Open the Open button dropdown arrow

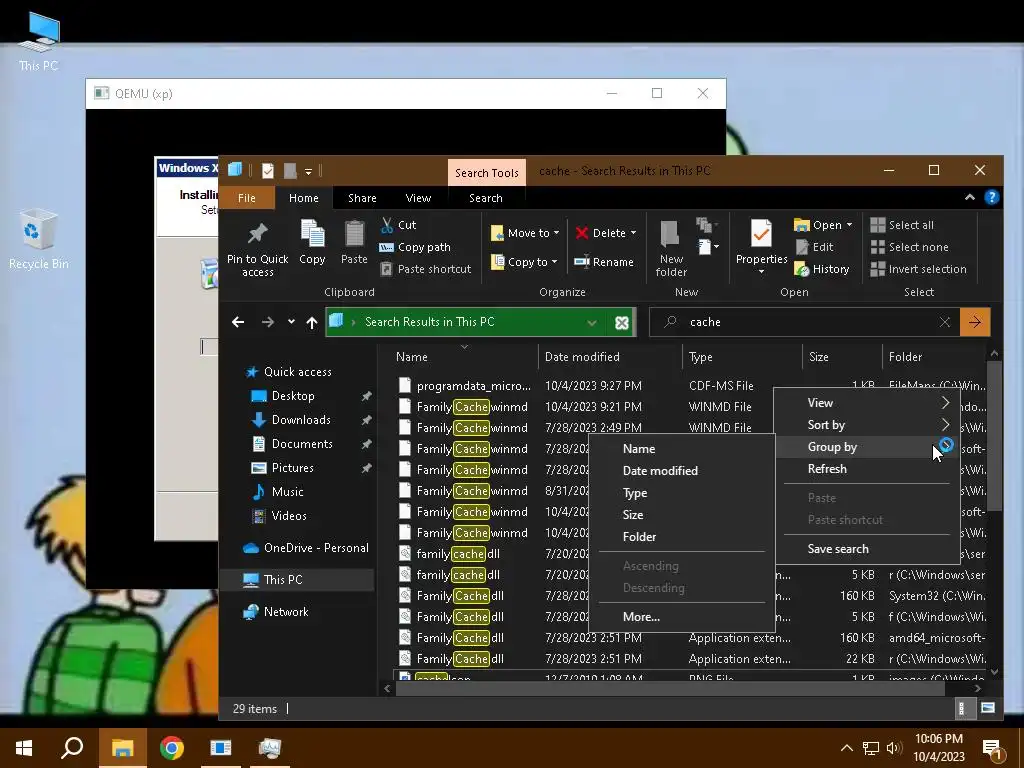click(x=849, y=225)
